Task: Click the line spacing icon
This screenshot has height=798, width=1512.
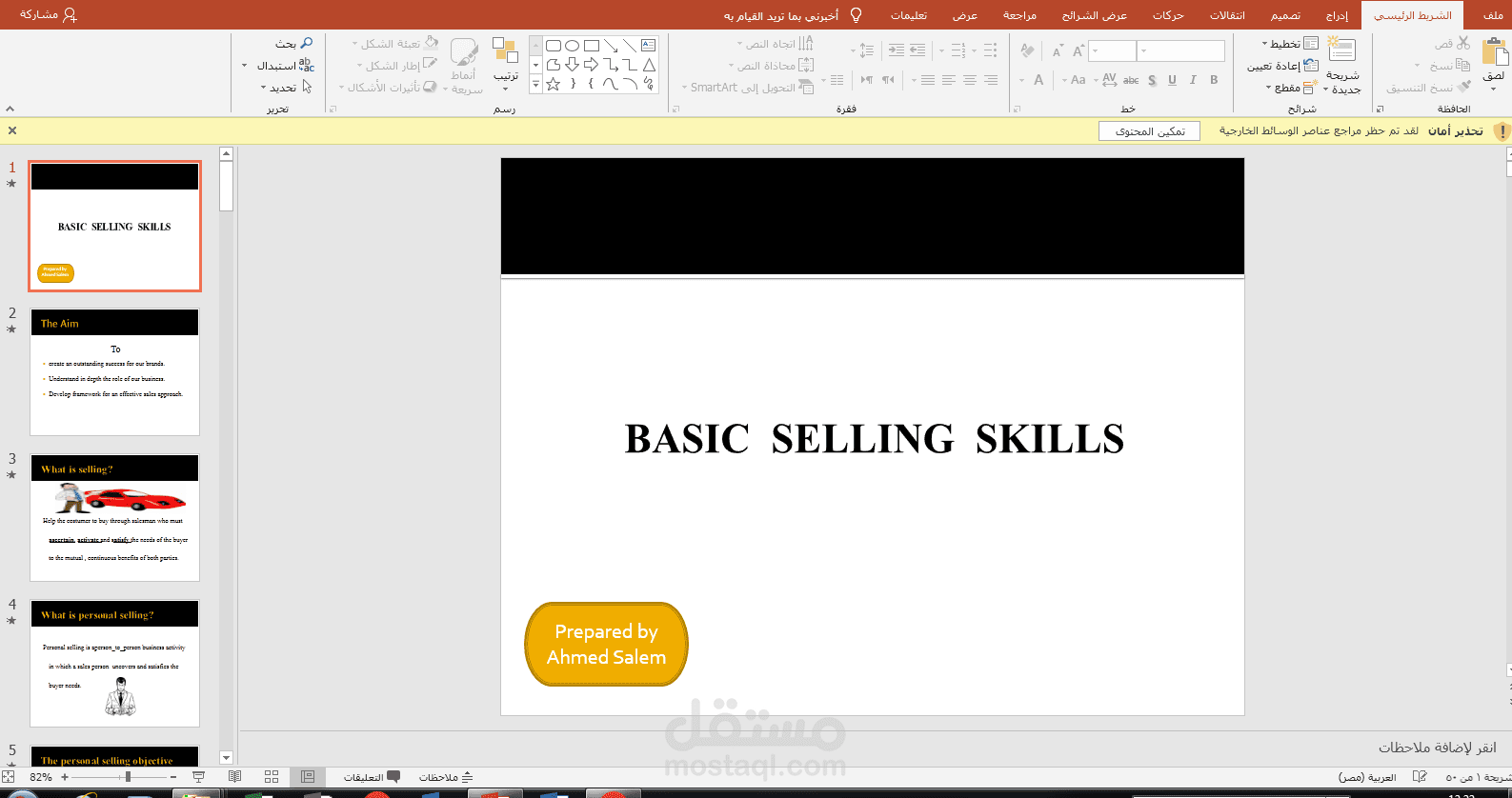Action: [x=866, y=50]
